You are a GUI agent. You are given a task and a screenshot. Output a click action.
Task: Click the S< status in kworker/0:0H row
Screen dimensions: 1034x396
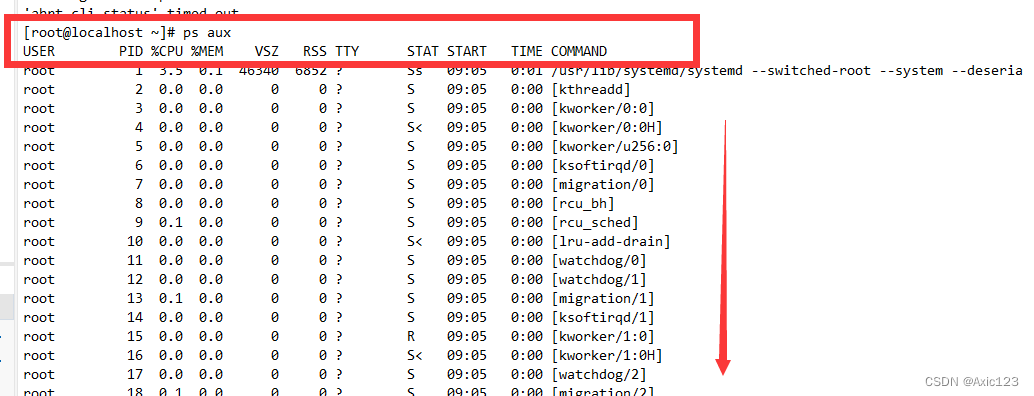[415, 128]
